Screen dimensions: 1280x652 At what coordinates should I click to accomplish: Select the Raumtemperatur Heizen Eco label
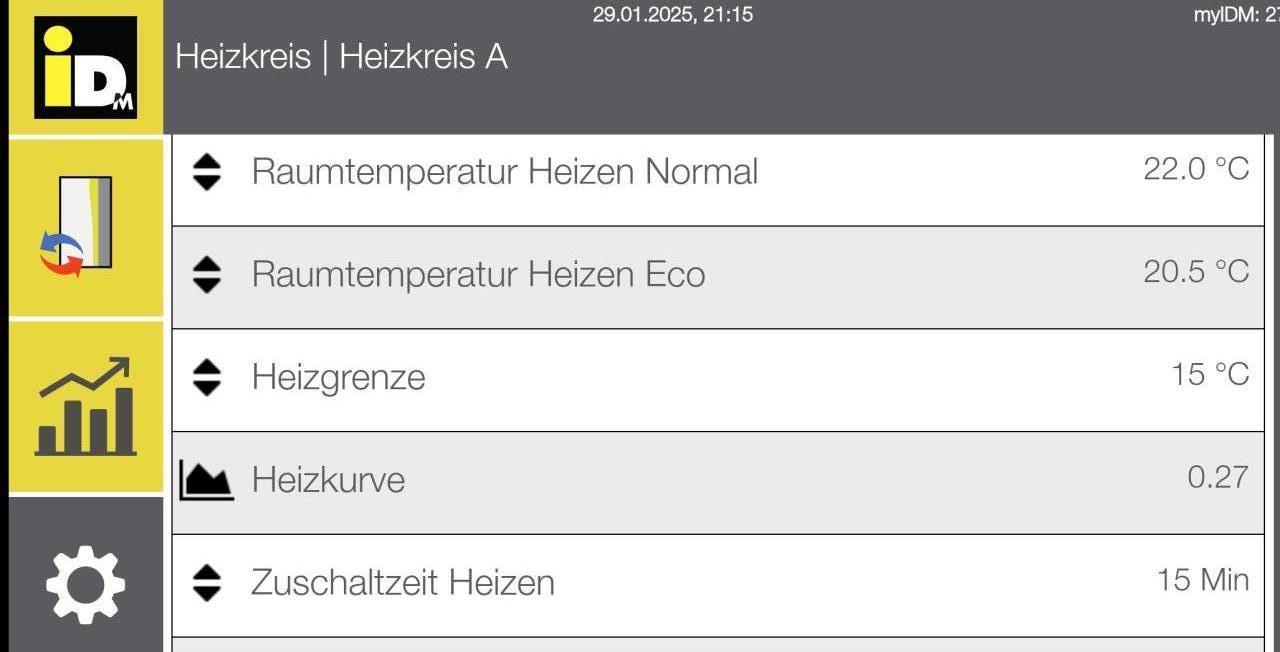pyautogui.click(x=478, y=274)
